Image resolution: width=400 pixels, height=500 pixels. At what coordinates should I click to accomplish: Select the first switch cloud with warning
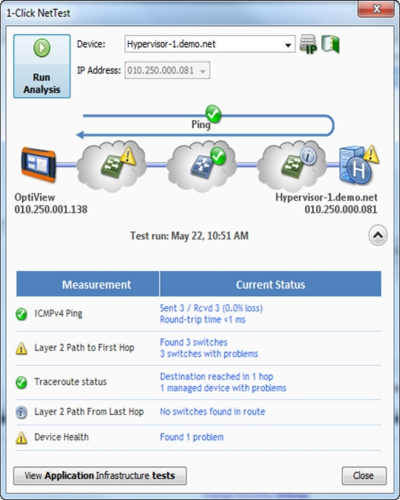click(112, 166)
